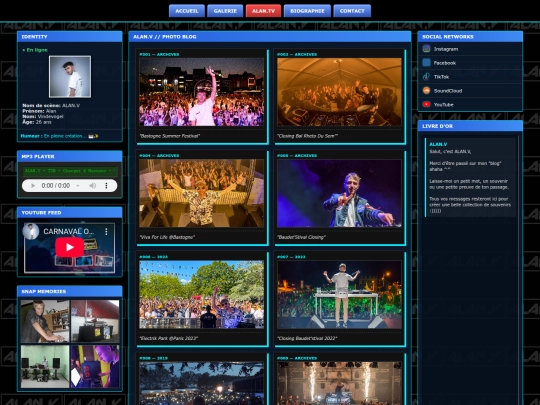Image resolution: width=540 pixels, height=405 pixels.
Task: Open the red-roof booth snap memory
Action: tap(95, 321)
